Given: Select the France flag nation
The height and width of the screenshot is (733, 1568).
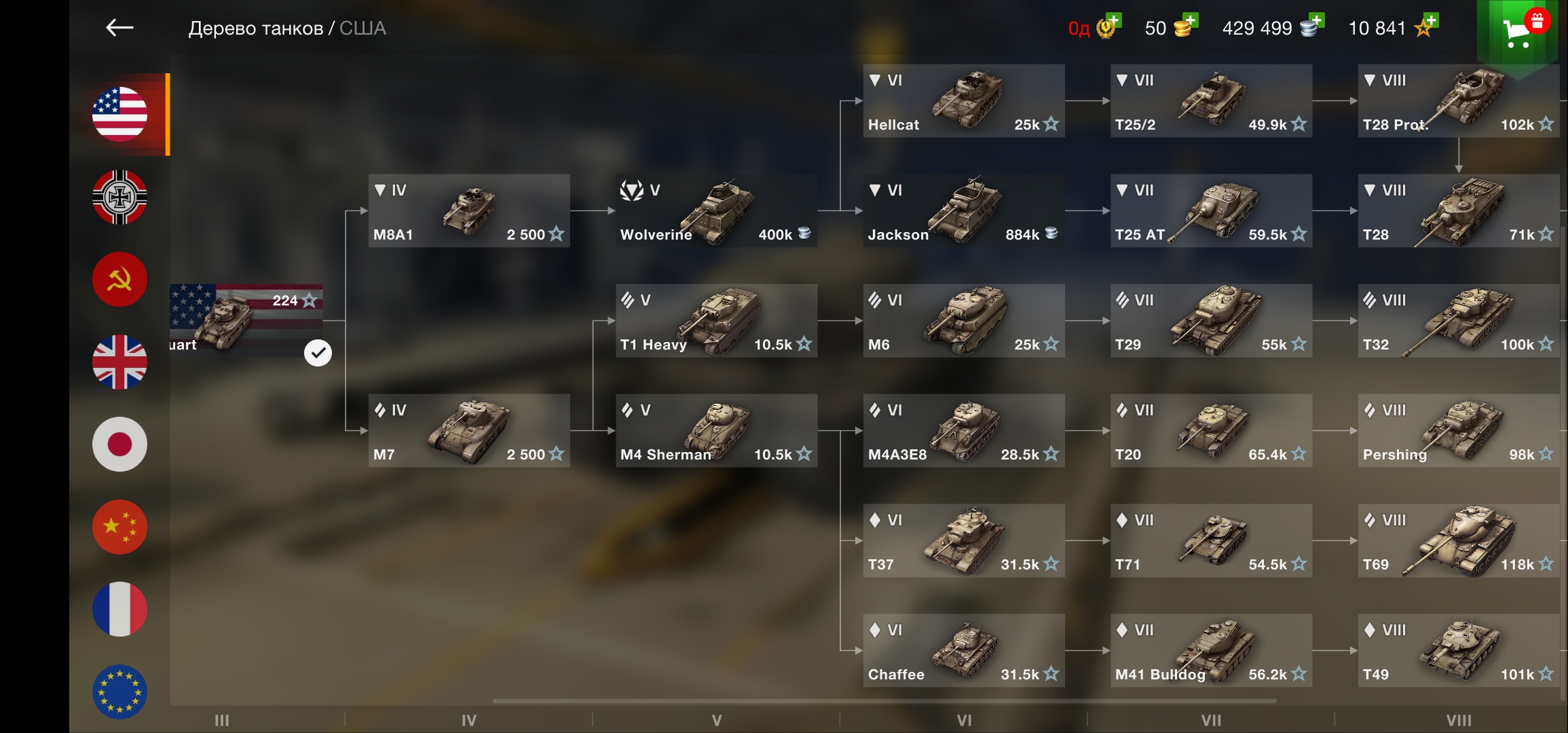Looking at the screenshot, I should click(x=119, y=609).
